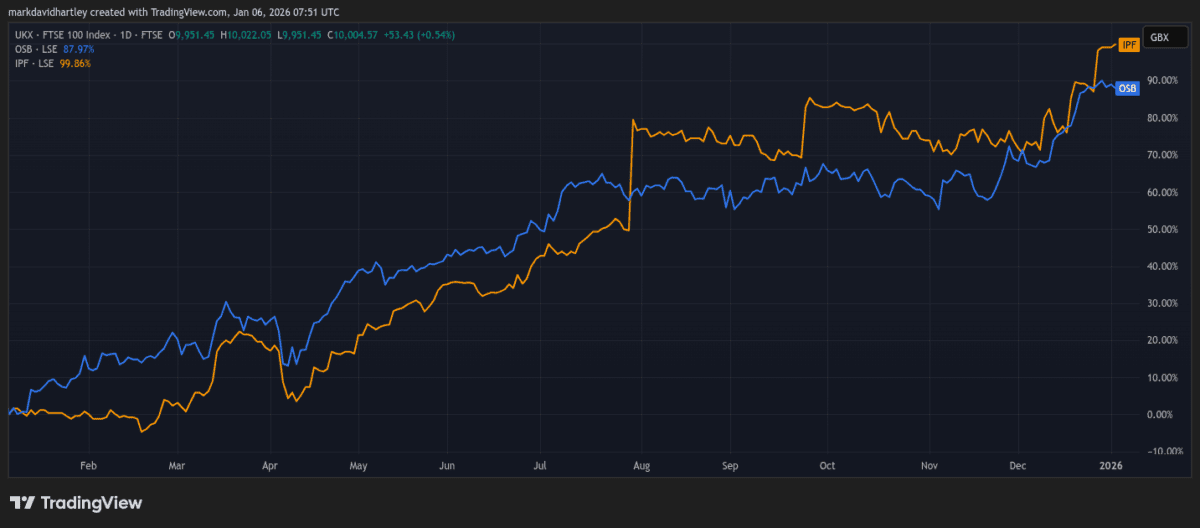1200x528 pixels.
Task: Click the orange IPF price label
Action: pyautogui.click(x=1129, y=45)
